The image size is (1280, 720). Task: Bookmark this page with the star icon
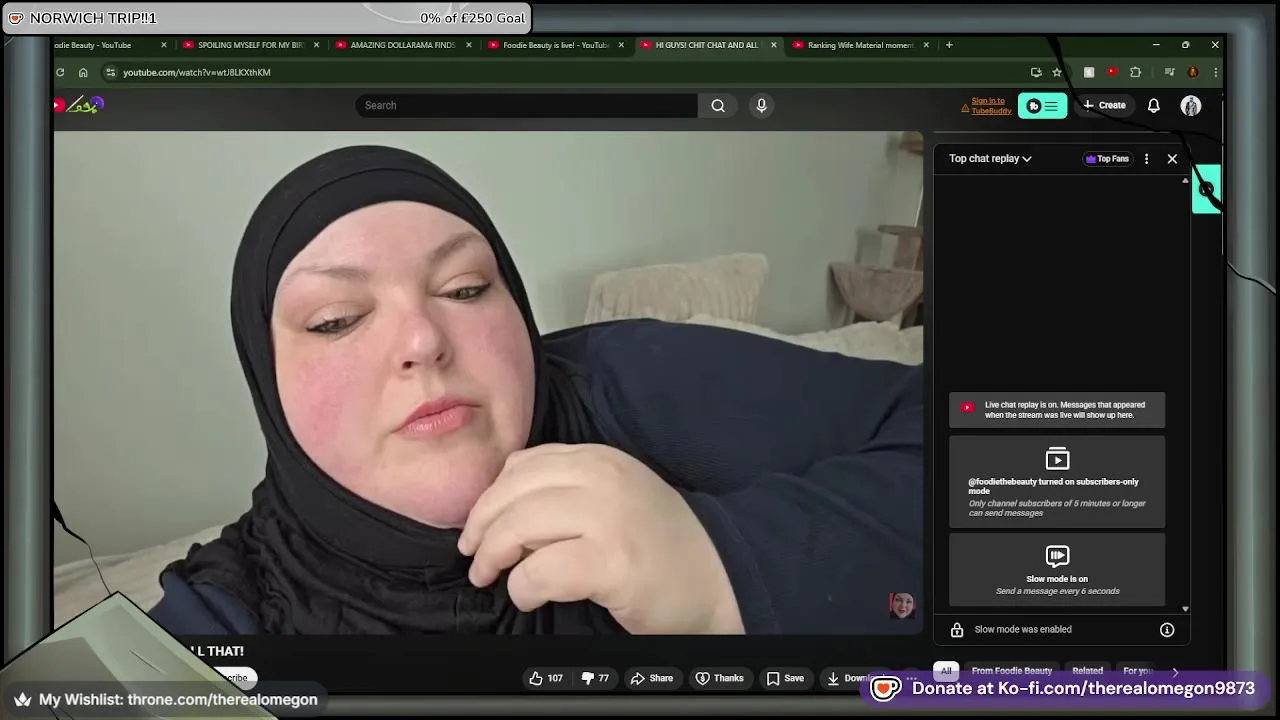point(1057,72)
